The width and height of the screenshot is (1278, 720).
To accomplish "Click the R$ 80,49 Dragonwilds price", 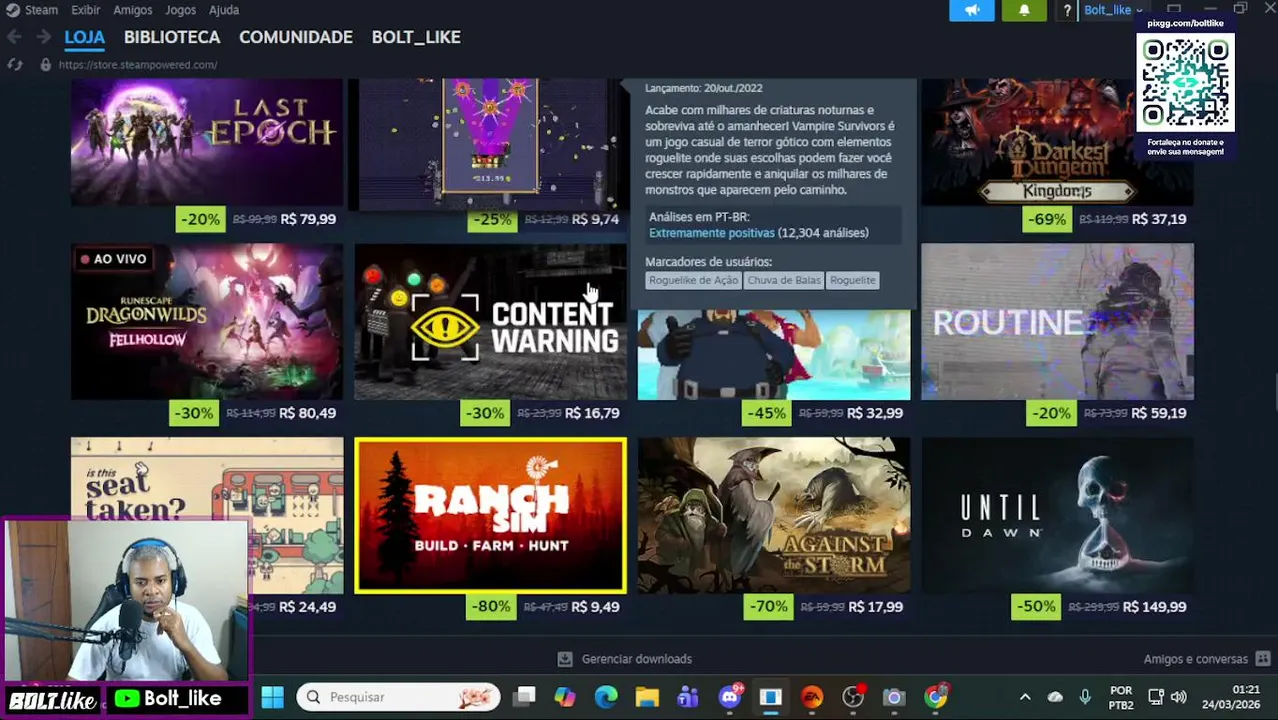I will point(307,413).
